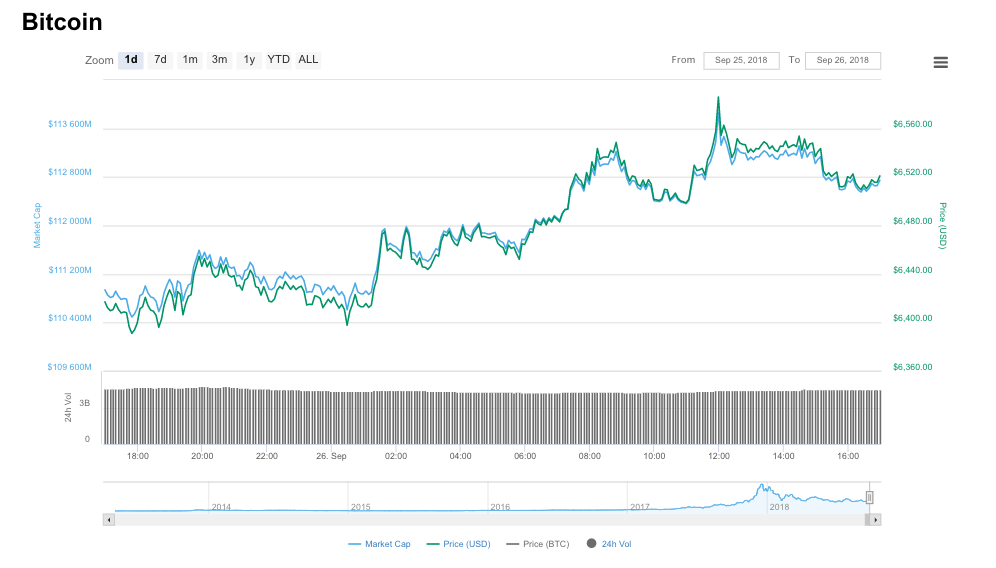
Task: Toggle the Price (USD) legend series
Action: (x=459, y=544)
